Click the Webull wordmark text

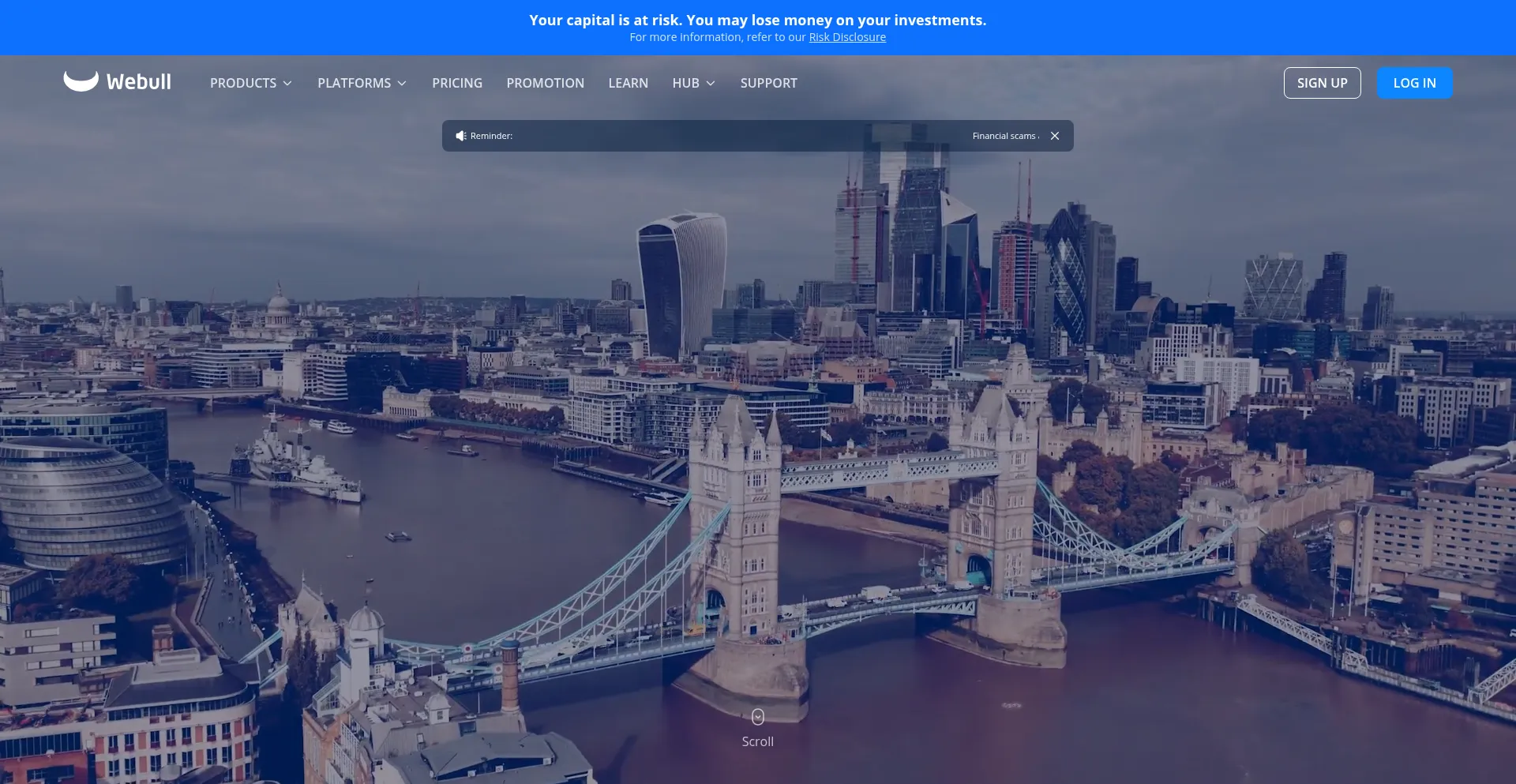coord(139,81)
